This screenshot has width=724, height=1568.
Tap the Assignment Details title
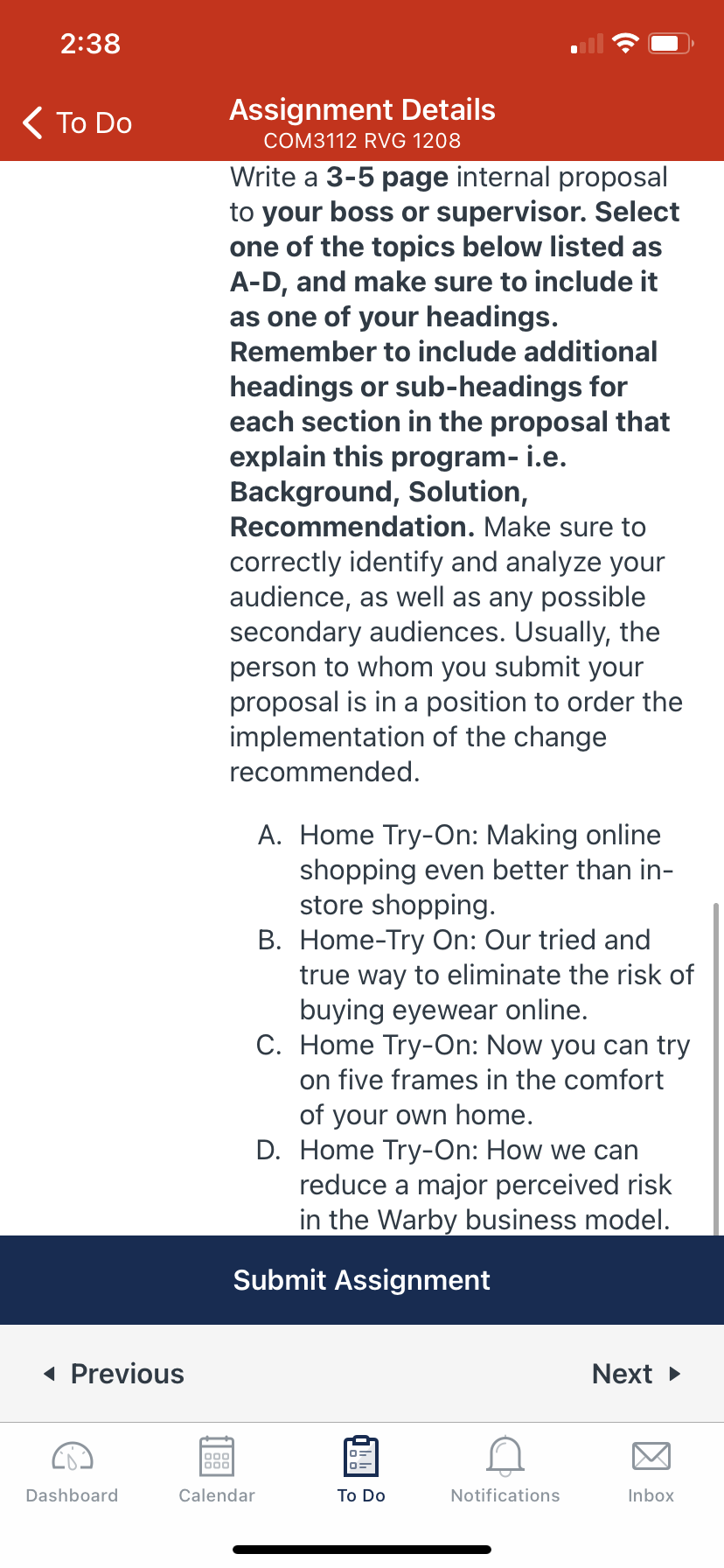[x=362, y=110]
